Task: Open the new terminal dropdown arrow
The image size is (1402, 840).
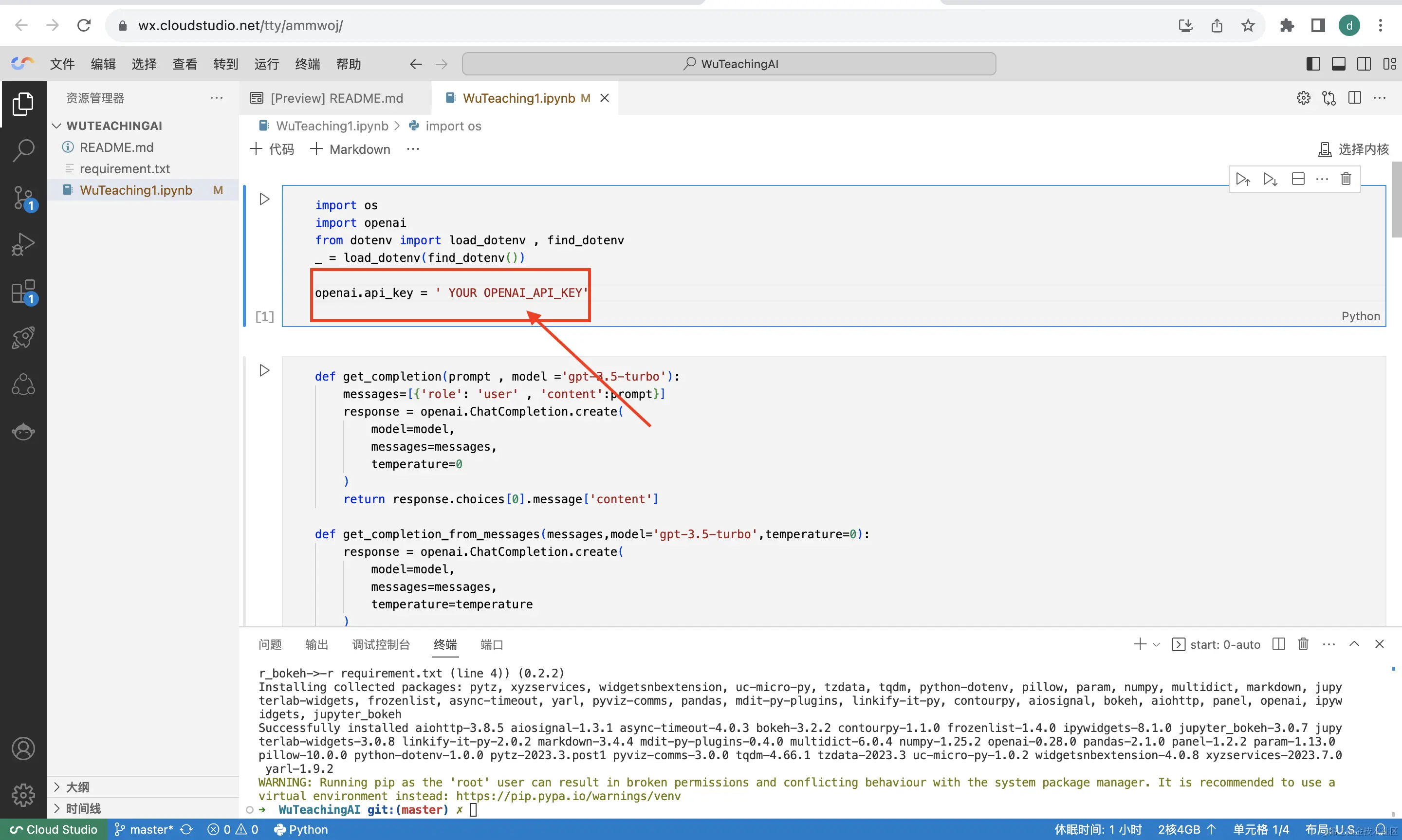Action: click(1156, 645)
